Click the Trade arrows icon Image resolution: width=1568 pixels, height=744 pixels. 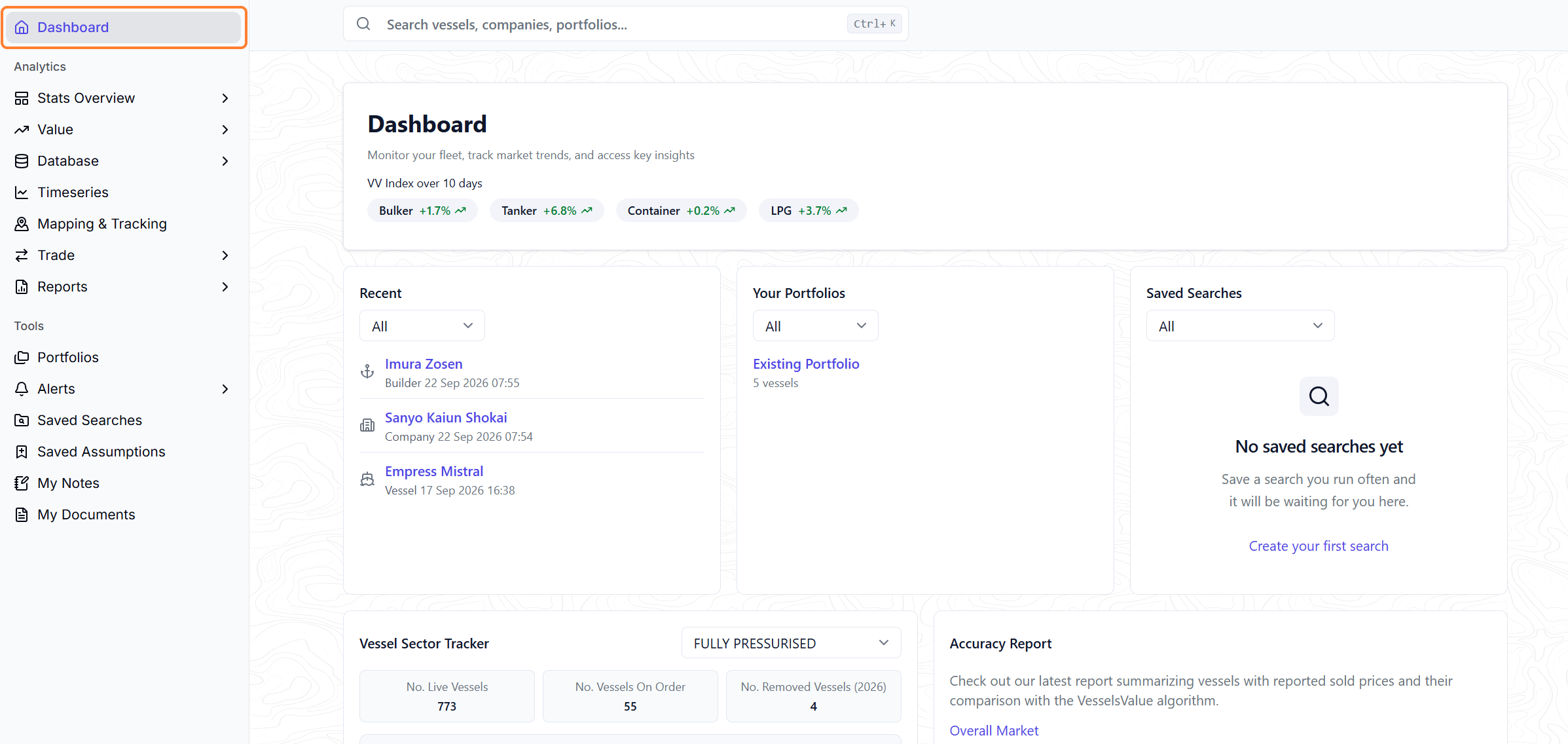(x=22, y=255)
